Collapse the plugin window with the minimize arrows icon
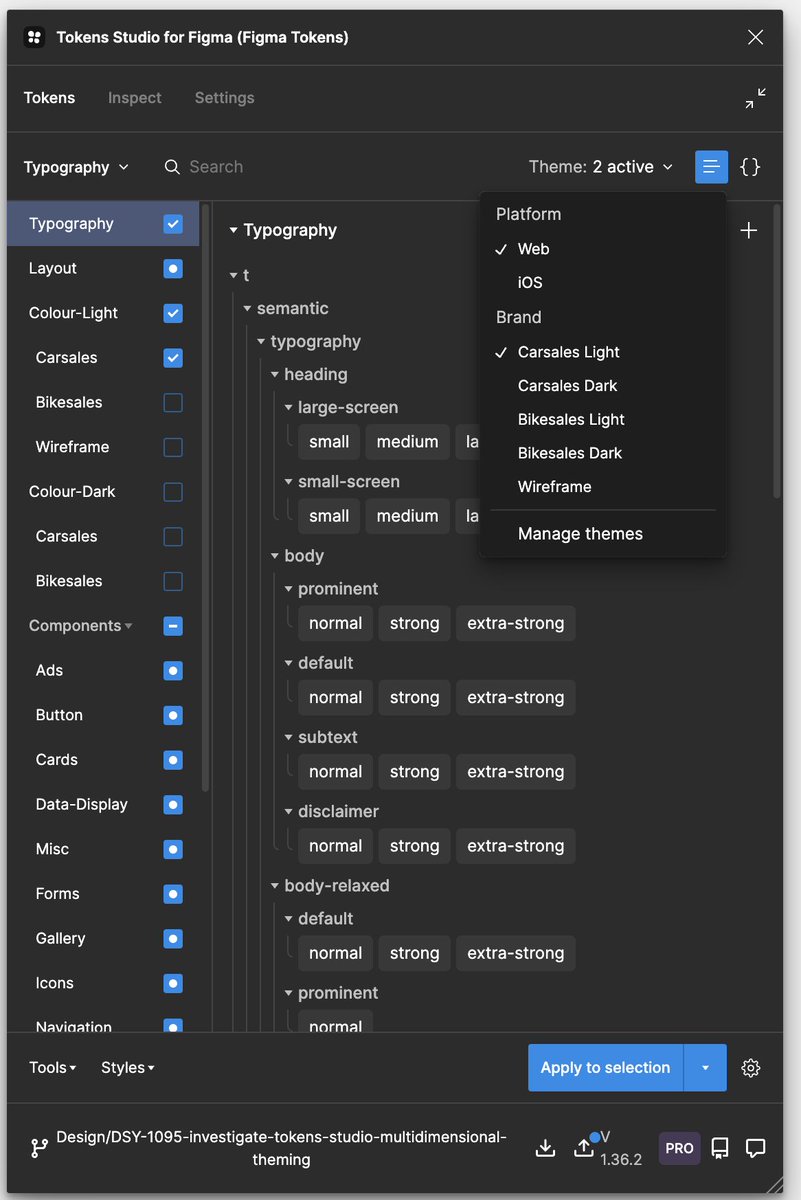 tap(756, 98)
